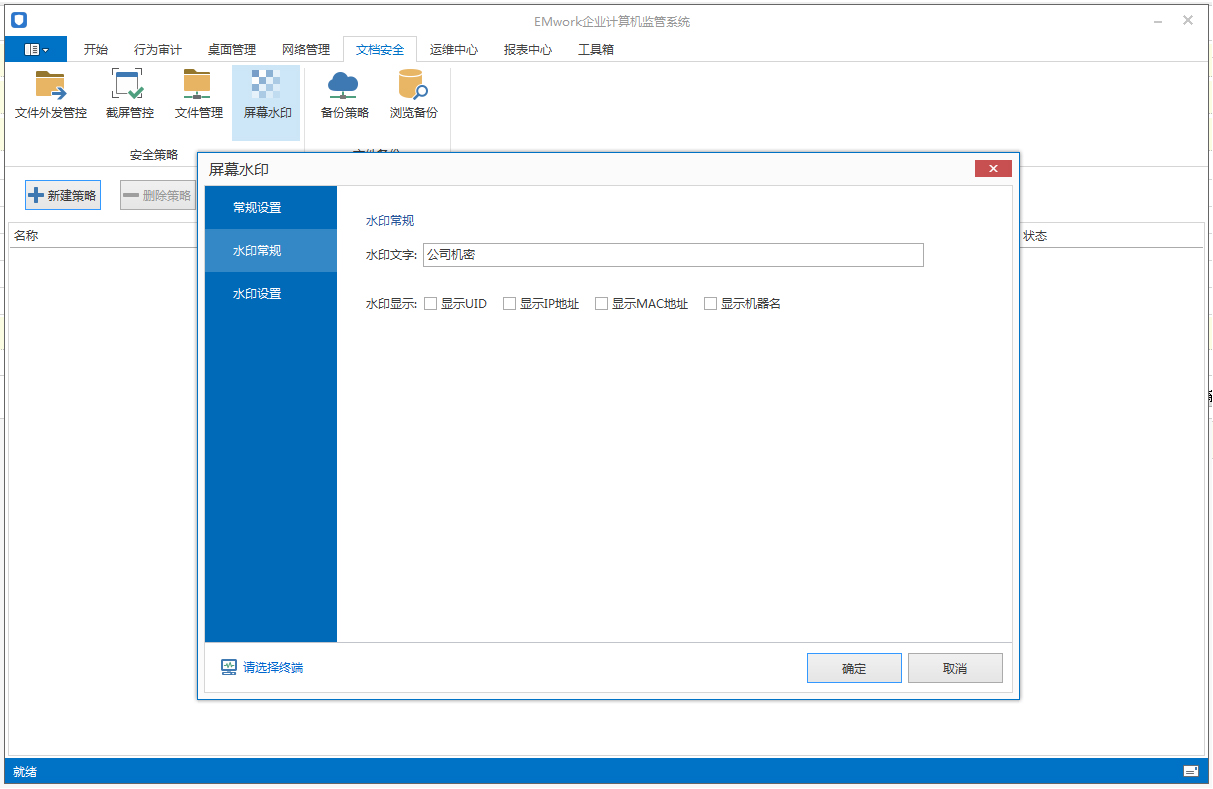Viewport: 1213px width, 789px height.
Task: Switch to the 行为审计 tab
Action: (158, 49)
